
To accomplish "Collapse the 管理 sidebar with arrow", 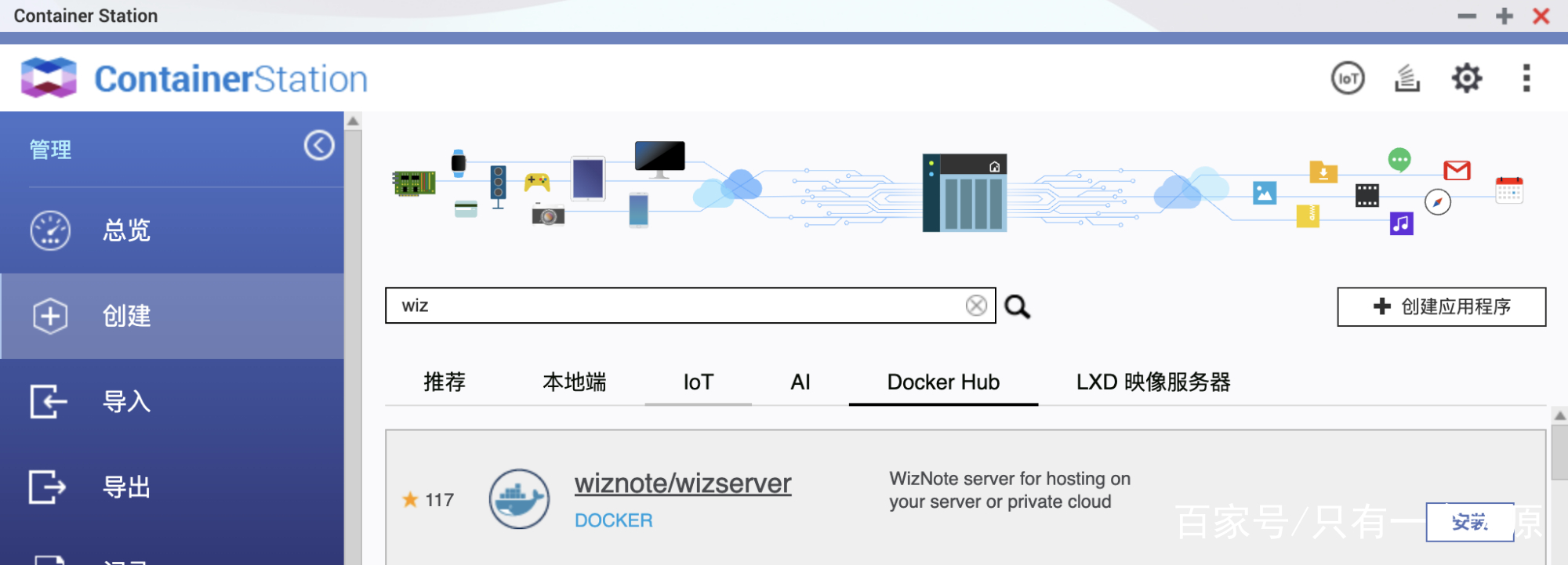I will [319, 145].
